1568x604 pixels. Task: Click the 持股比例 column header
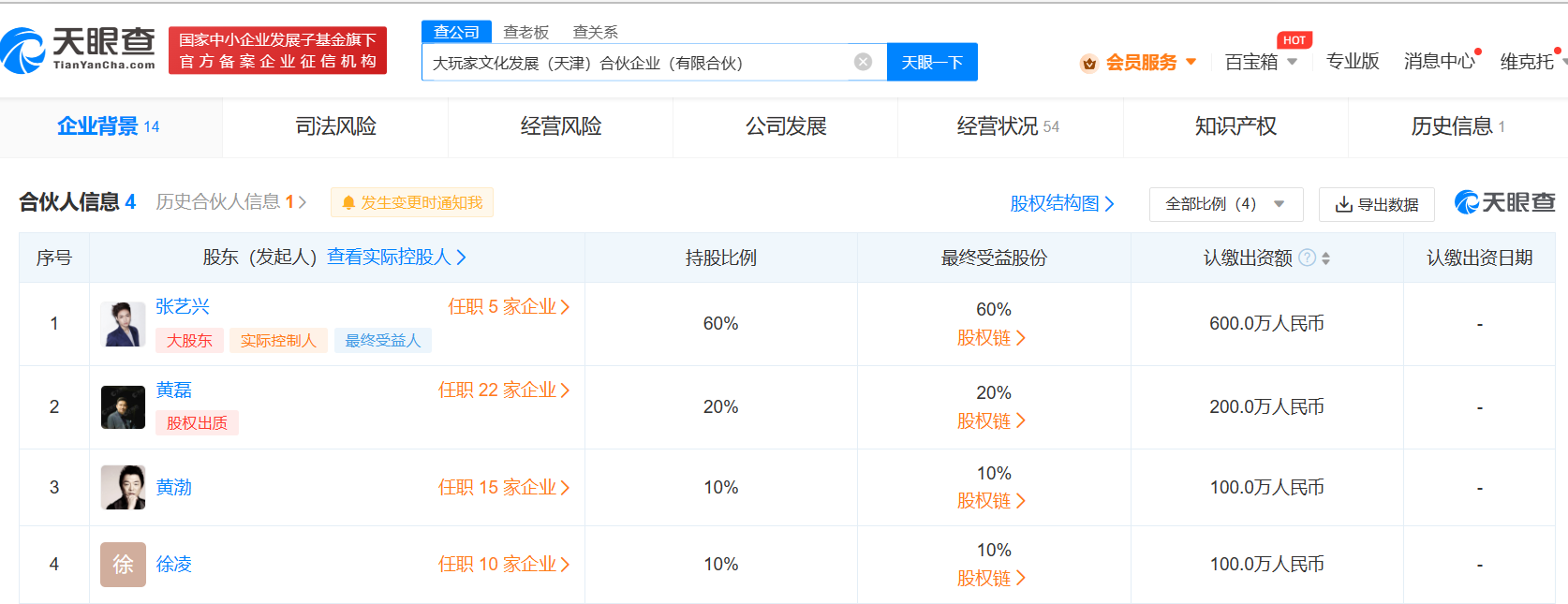[x=721, y=258]
